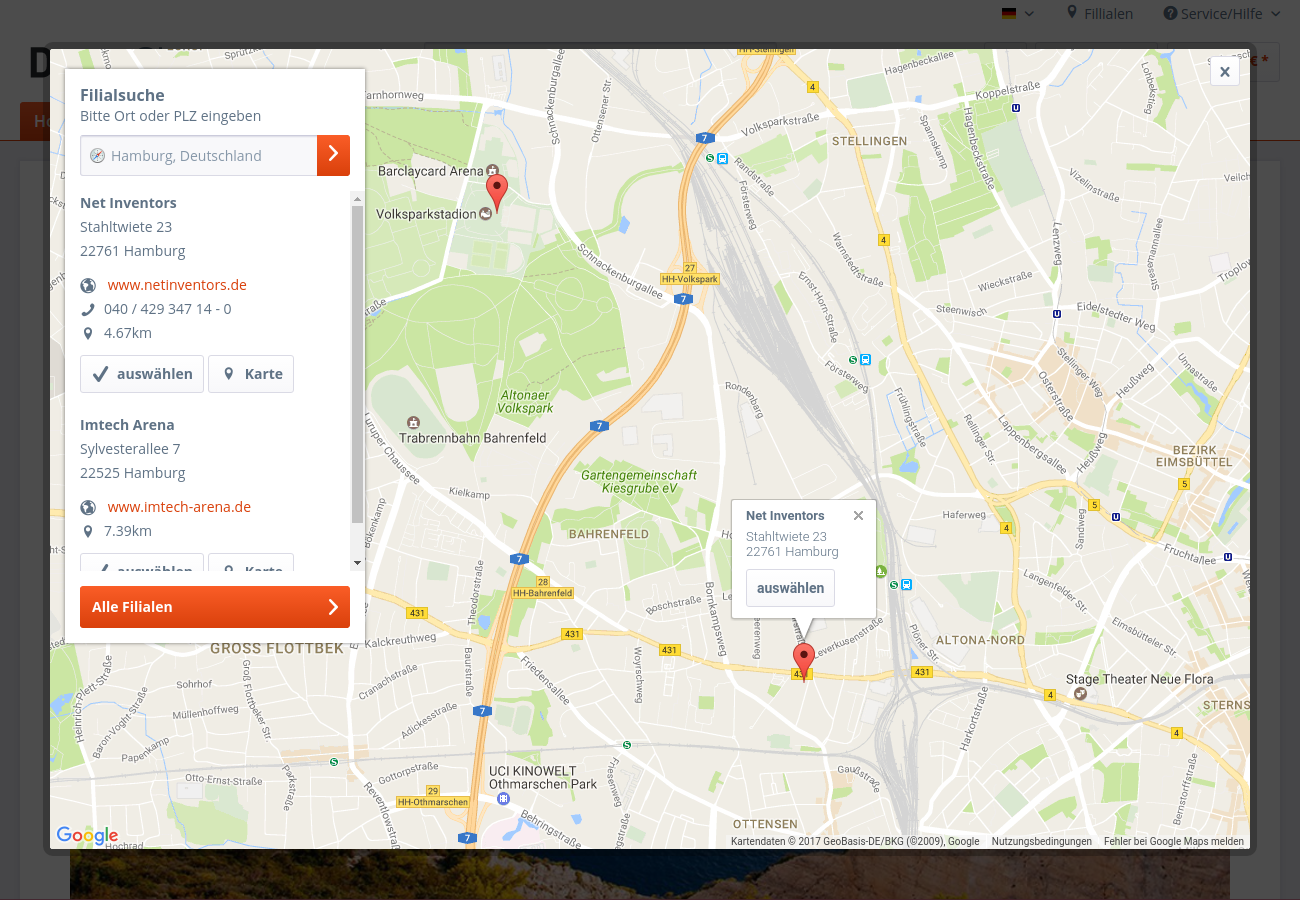1300x900 pixels.
Task: Click Gartengemeinschaft Kiesgrube eV label
Action: [639, 481]
